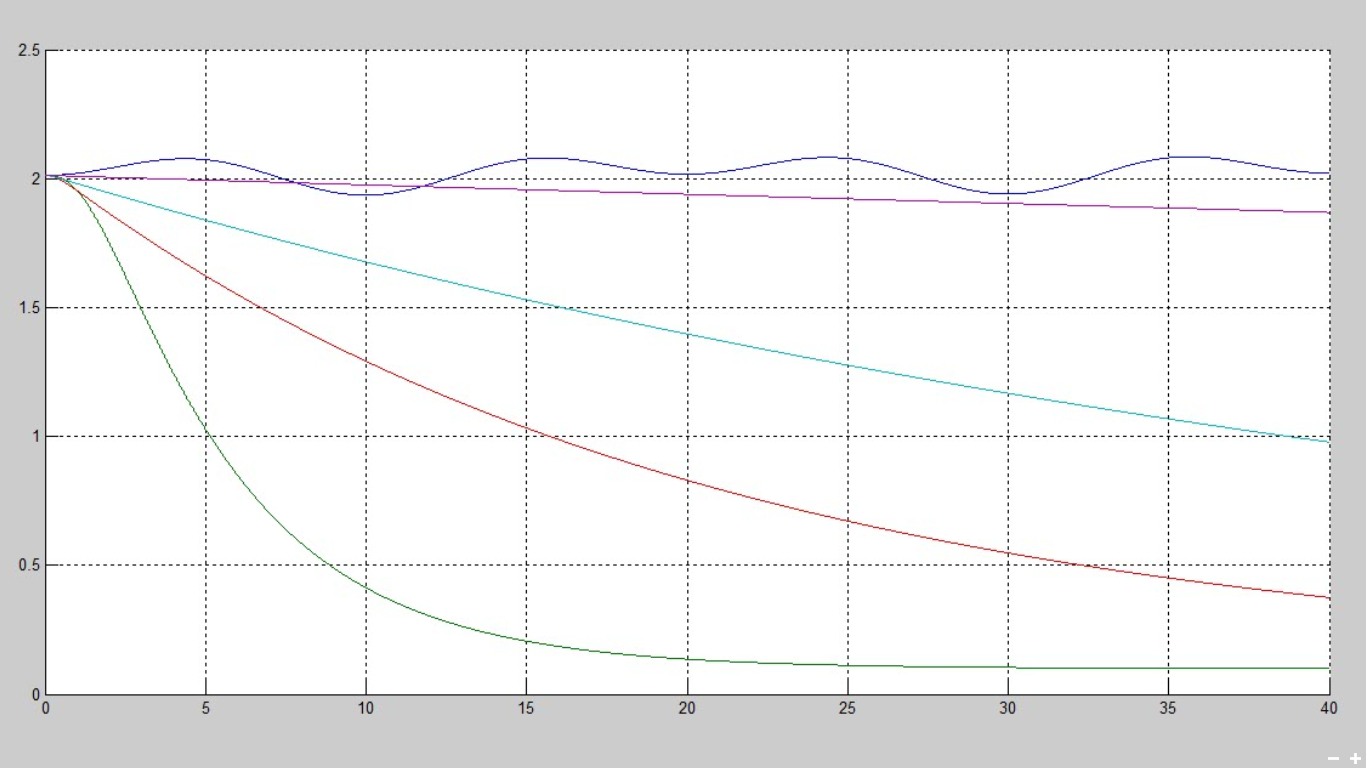Viewport: 1366px width, 768px height.
Task: Click the x-axis tick label 10
Action: pos(366,708)
